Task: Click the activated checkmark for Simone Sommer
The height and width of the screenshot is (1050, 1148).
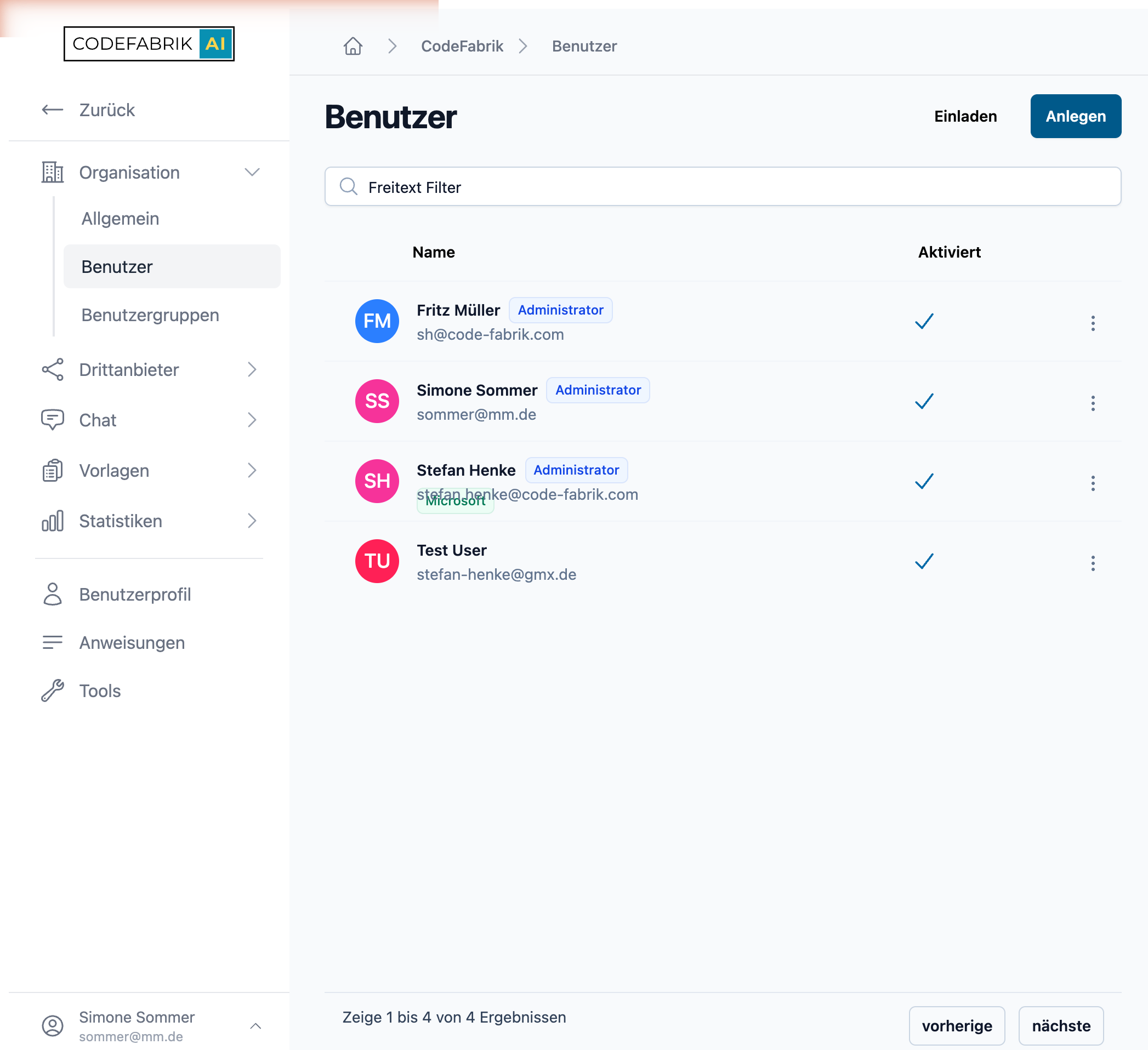Action: [x=924, y=401]
